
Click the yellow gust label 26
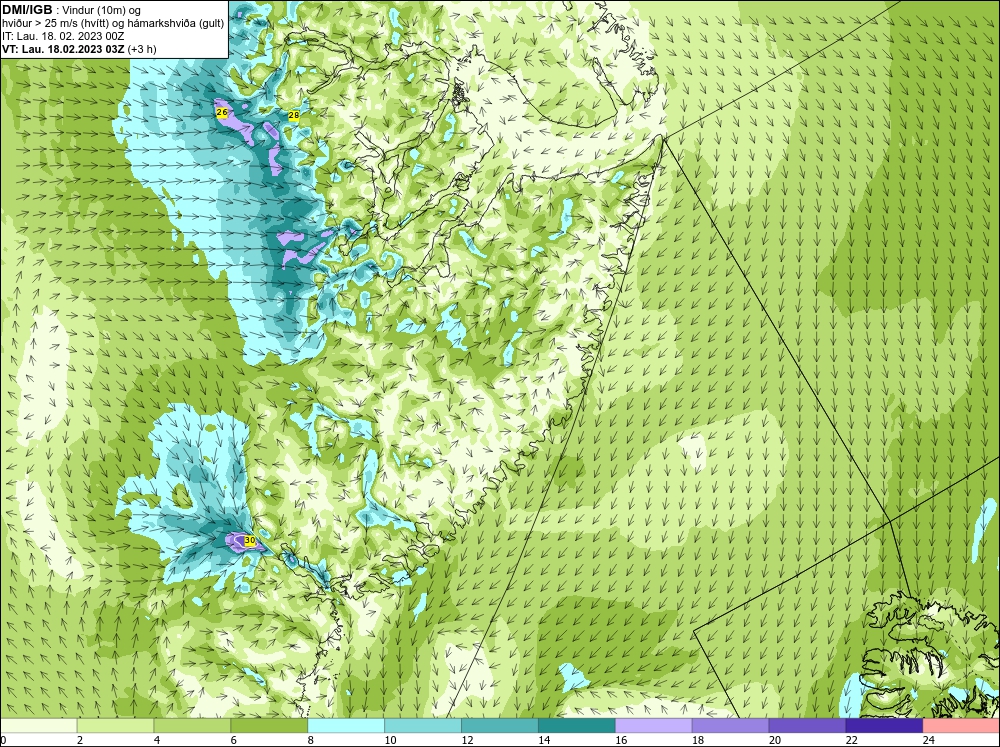(x=221, y=112)
